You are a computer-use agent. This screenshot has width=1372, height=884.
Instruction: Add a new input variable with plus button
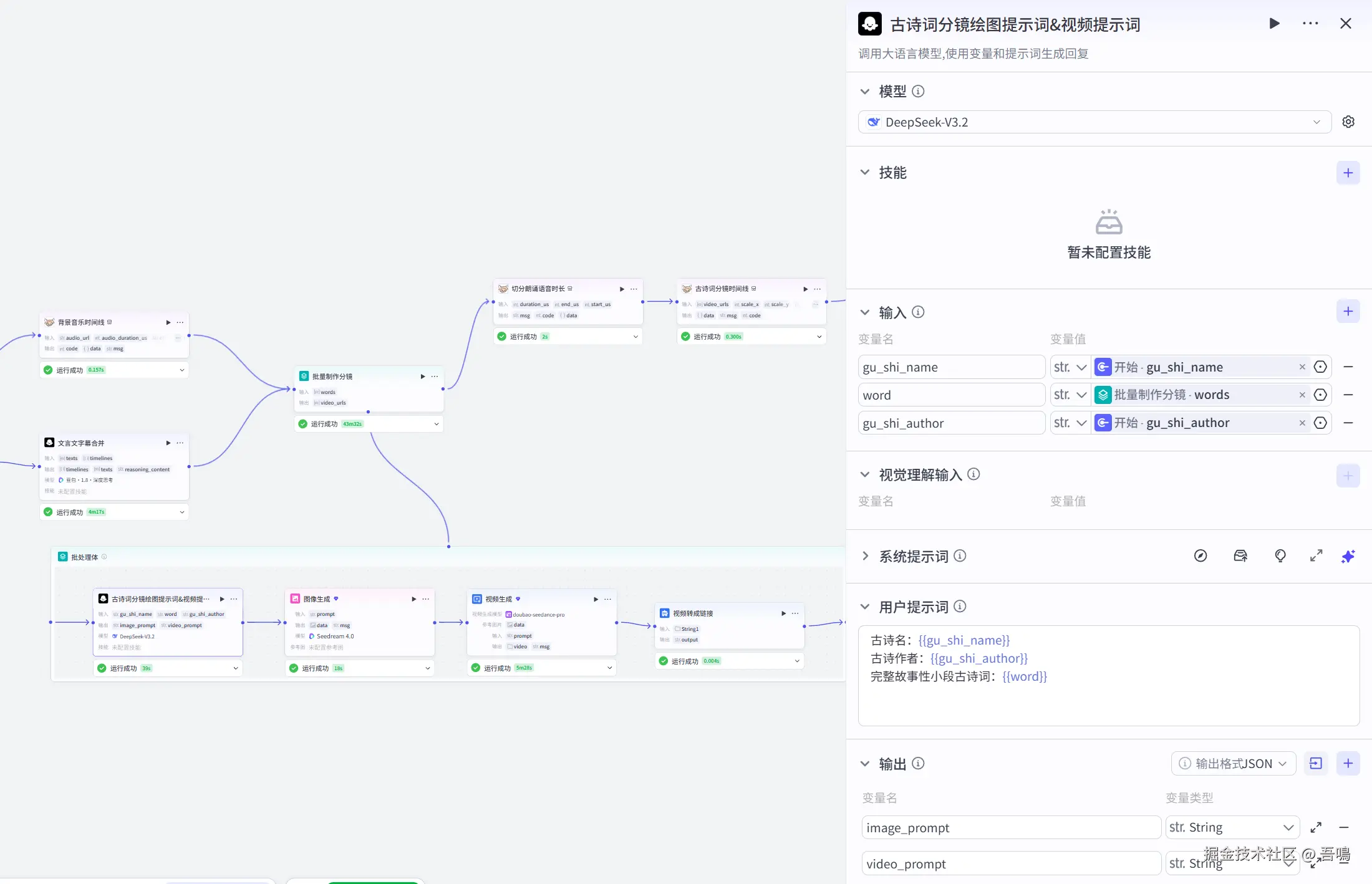1348,312
